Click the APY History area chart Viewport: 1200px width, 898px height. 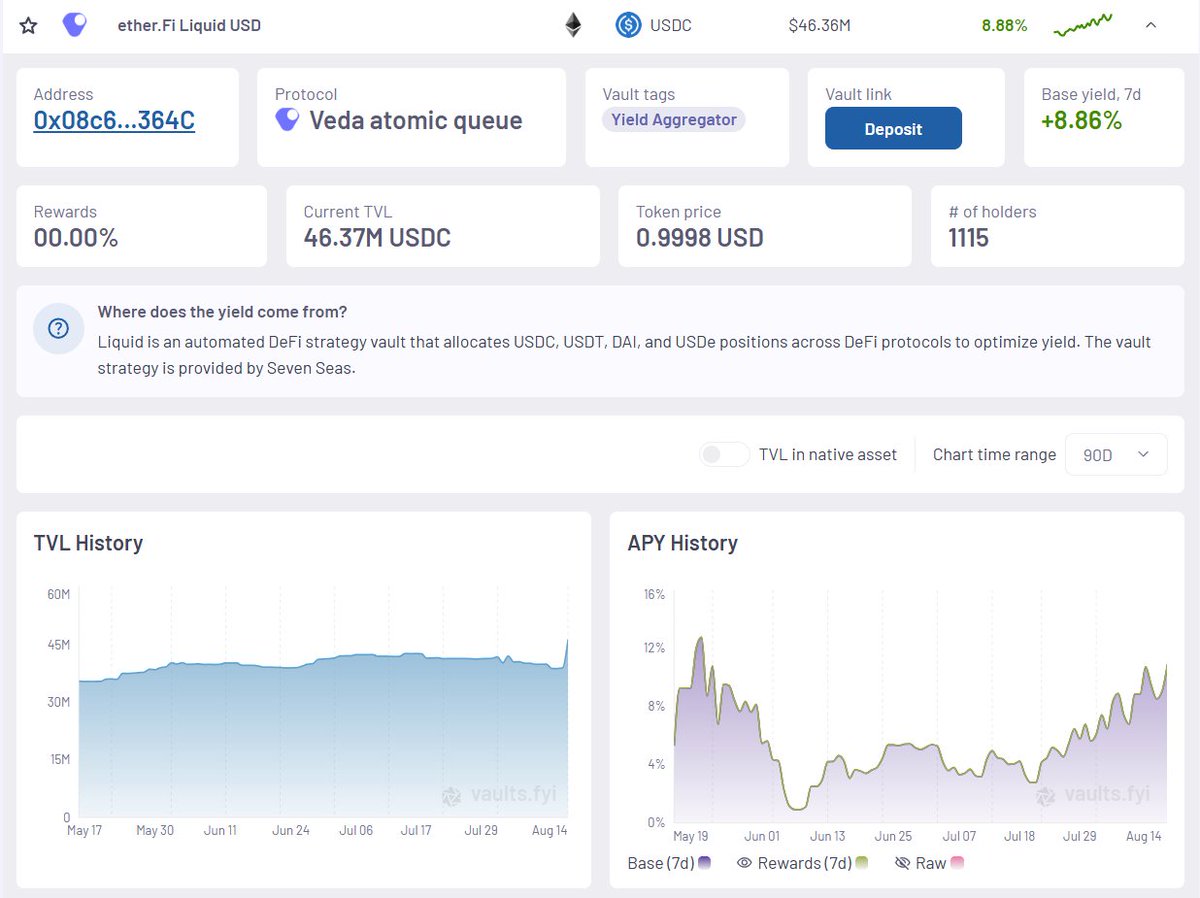(x=920, y=705)
